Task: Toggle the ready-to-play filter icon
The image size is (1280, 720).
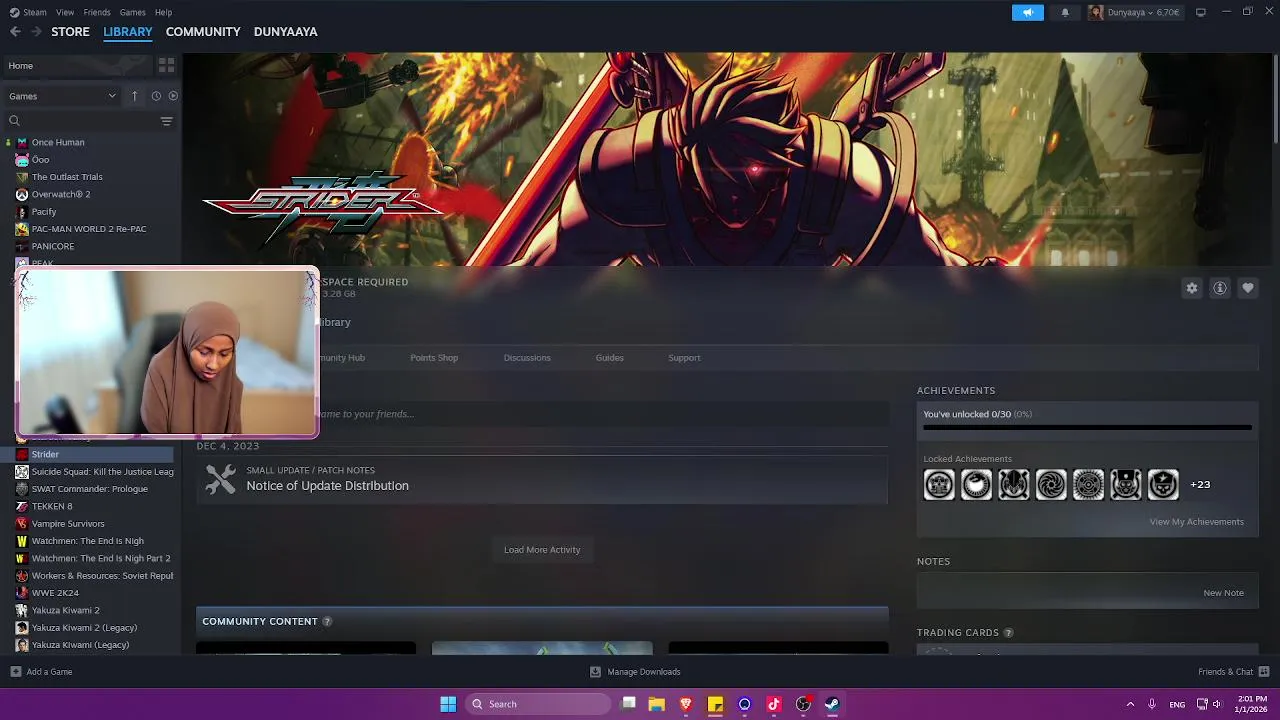Action: pyautogui.click(x=173, y=96)
